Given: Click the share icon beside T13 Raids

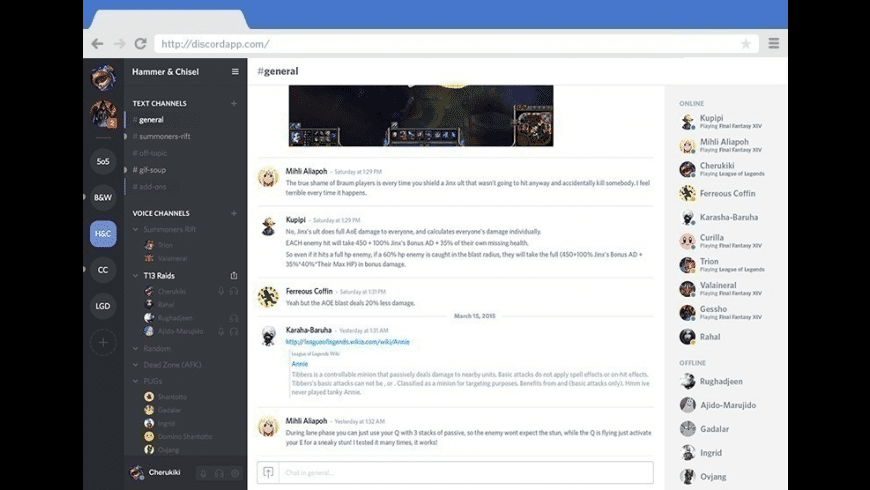Looking at the screenshot, I should pyautogui.click(x=234, y=275).
